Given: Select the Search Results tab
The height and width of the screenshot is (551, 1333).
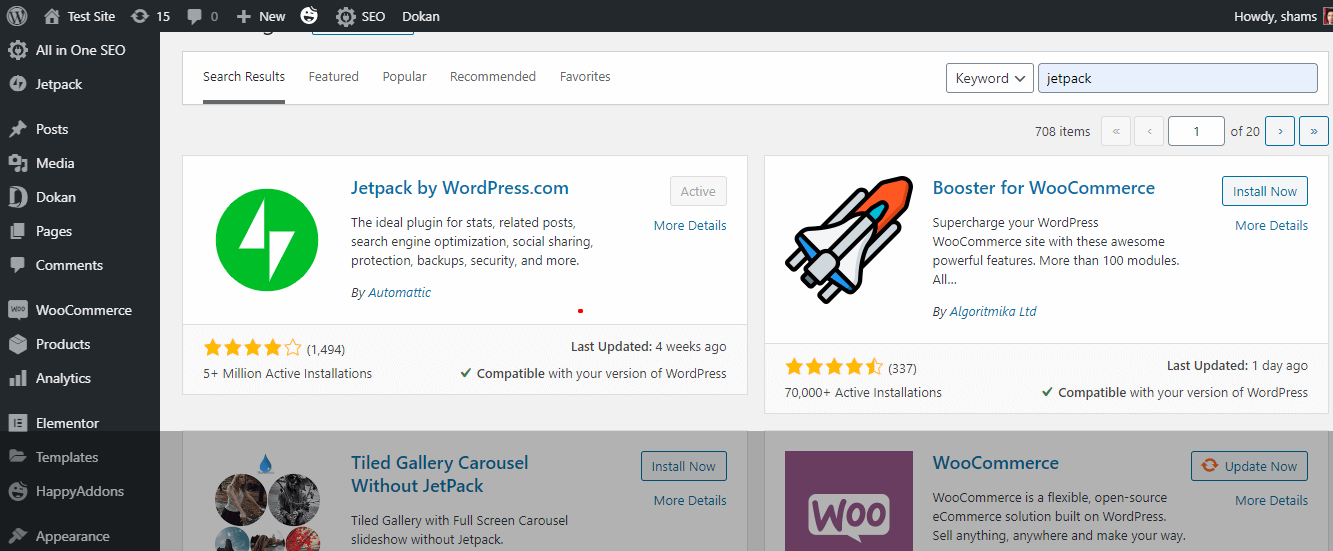Looking at the screenshot, I should (244, 77).
